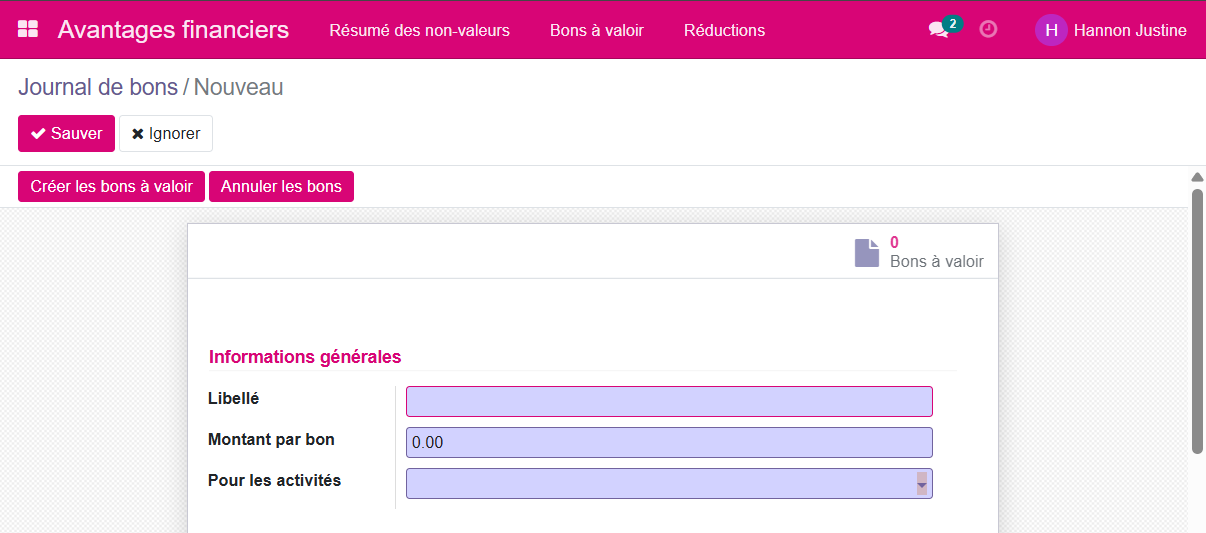The width and height of the screenshot is (1206, 533).
Task: Click Créer les bons à valoir
Action: 111,187
